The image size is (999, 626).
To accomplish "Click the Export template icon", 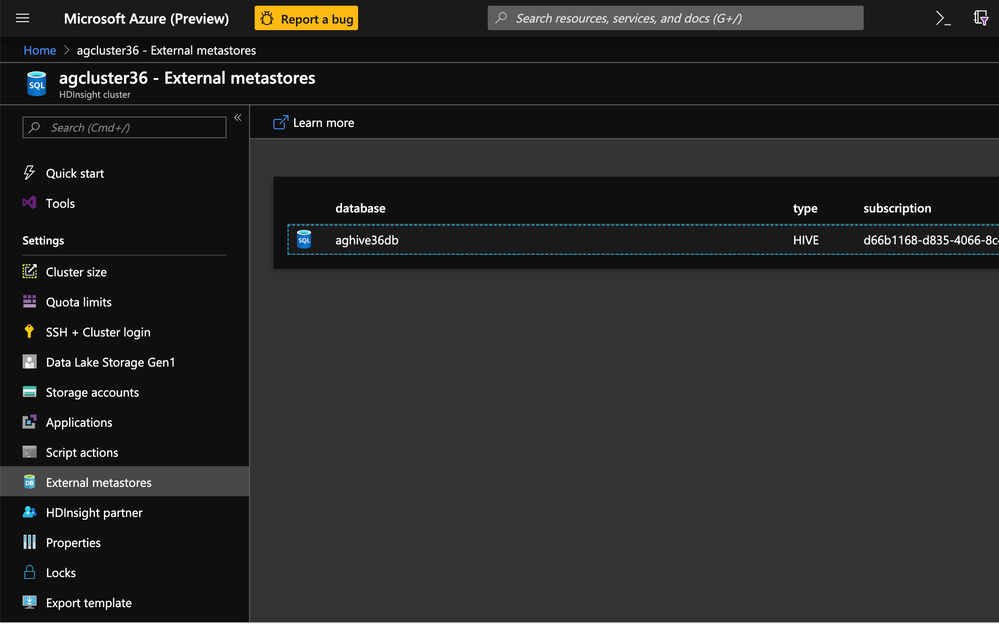I will (29, 602).
